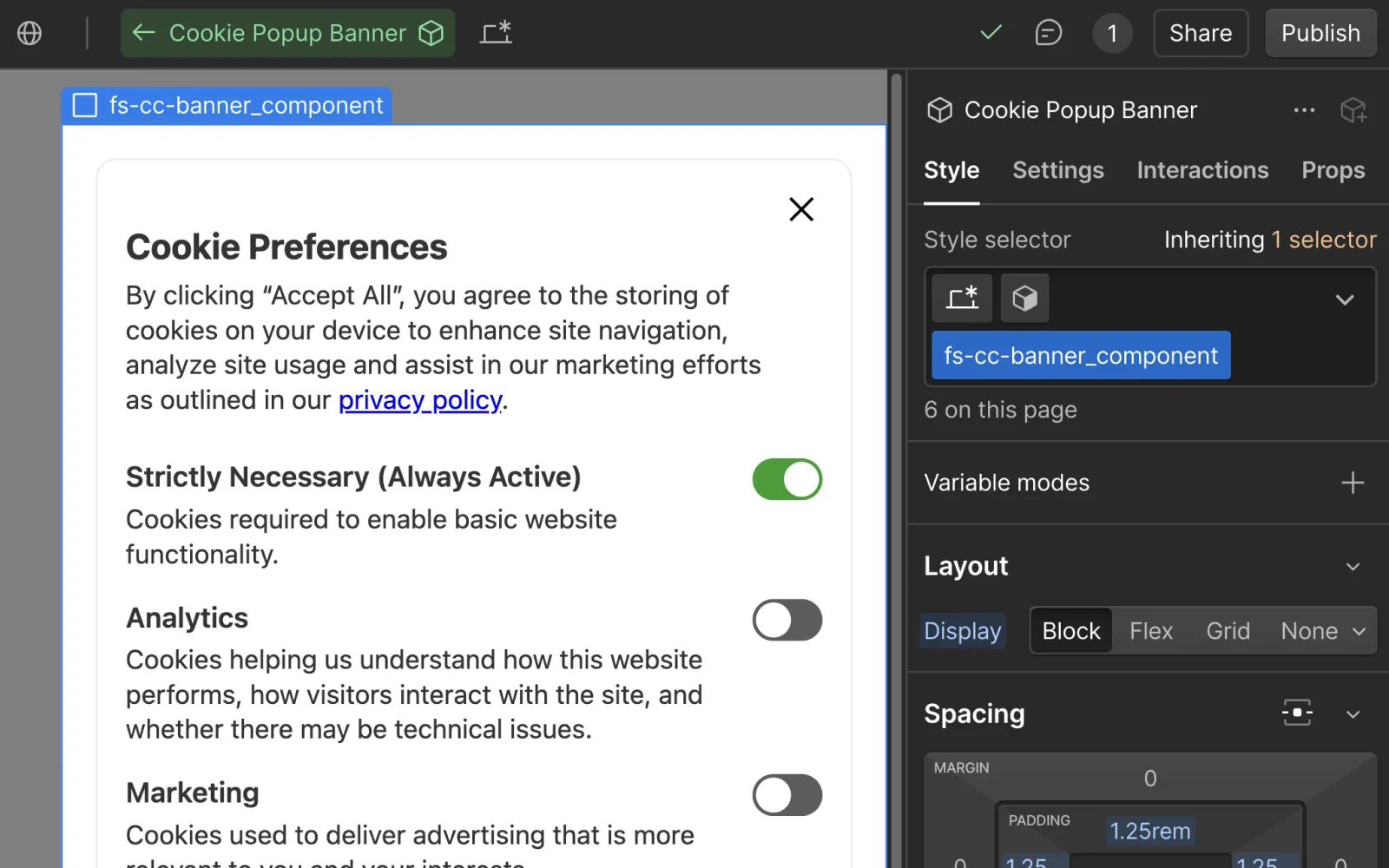Click the globe icon in top bar
The height and width of the screenshot is (868, 1389).
click(x=30, y=33)
